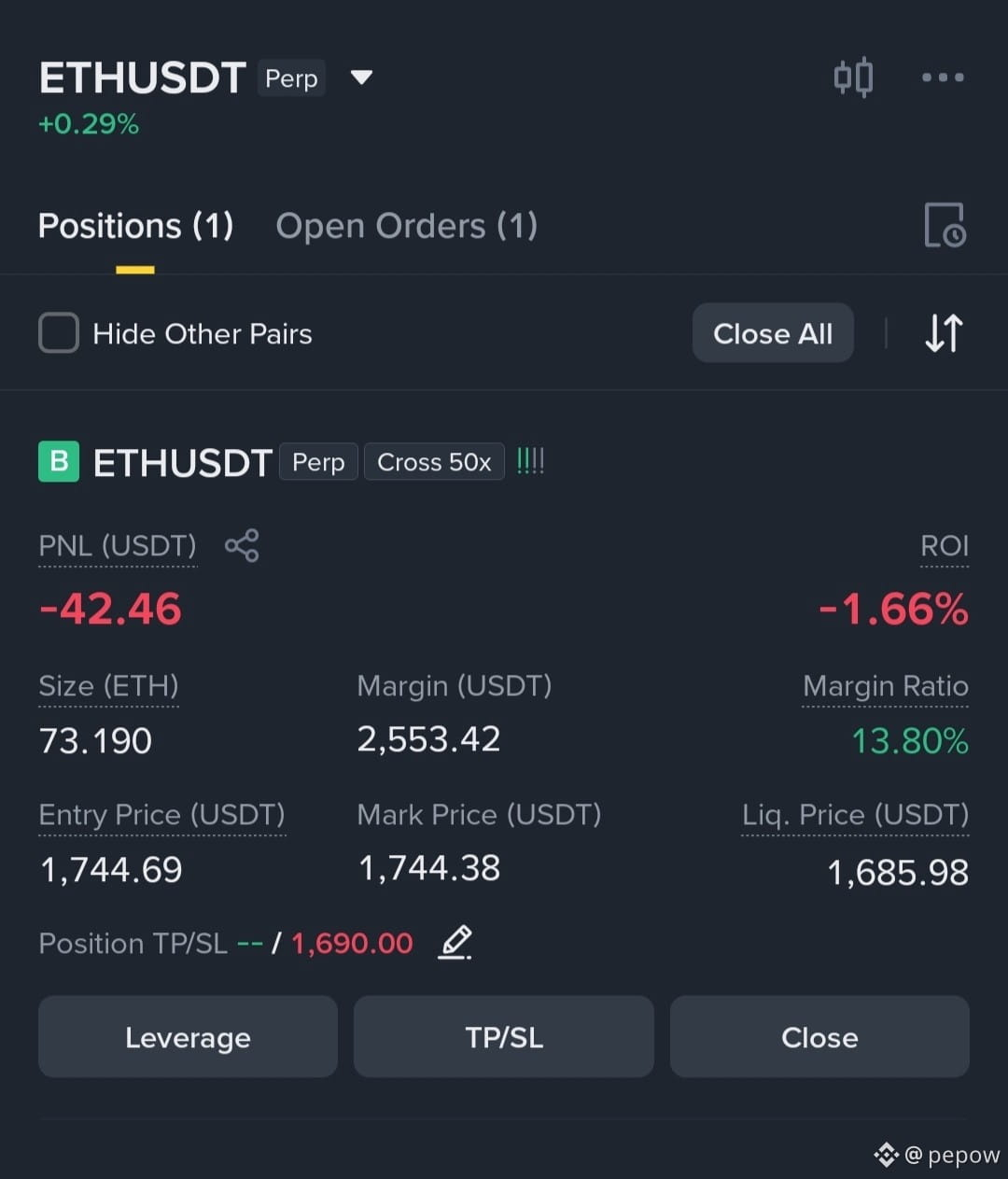
Task: Switch to the Open Orders (1) tab
Action: [407, 226]
